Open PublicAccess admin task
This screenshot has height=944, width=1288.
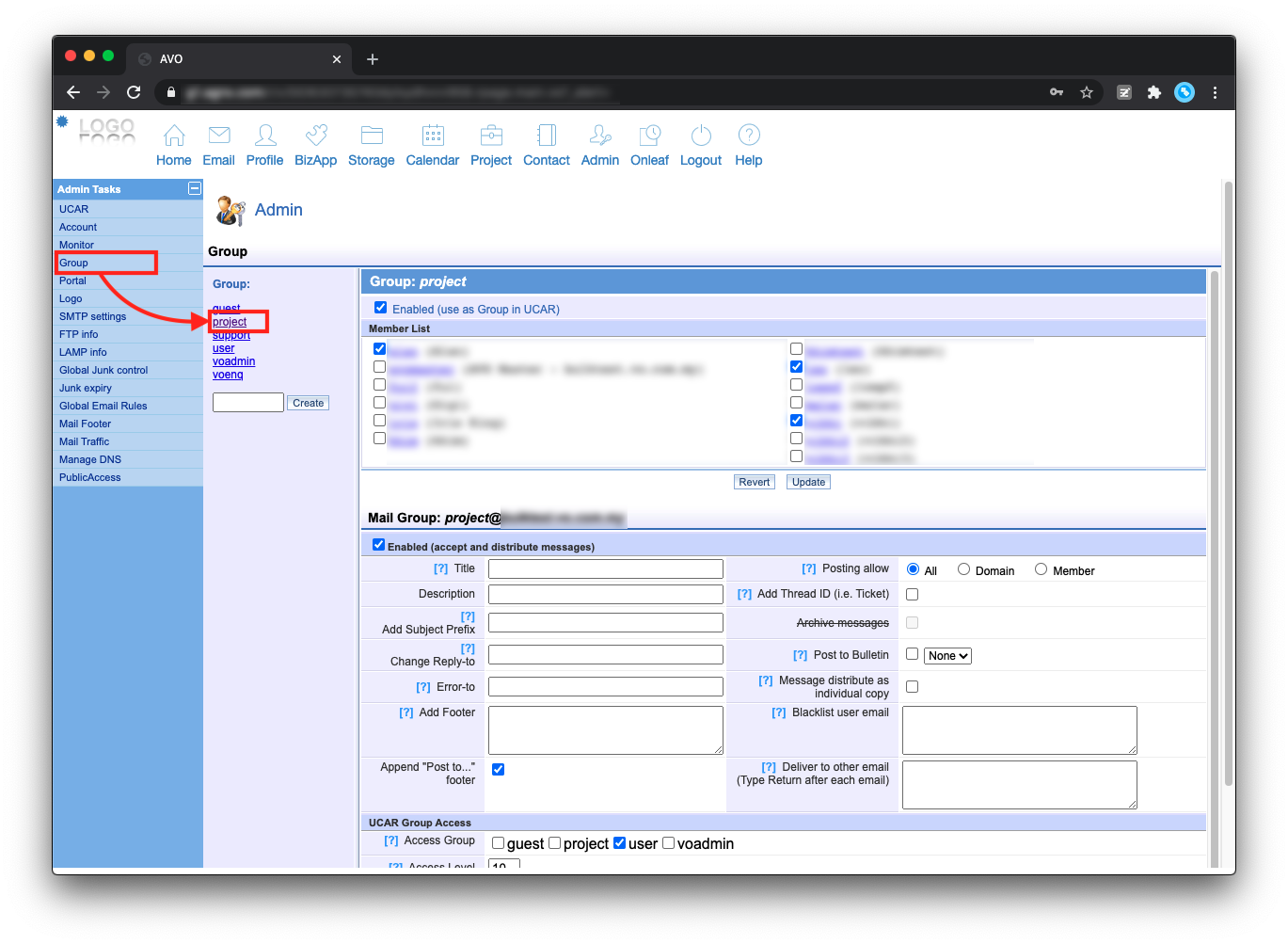pyautogui.click(x=89, y=477)
